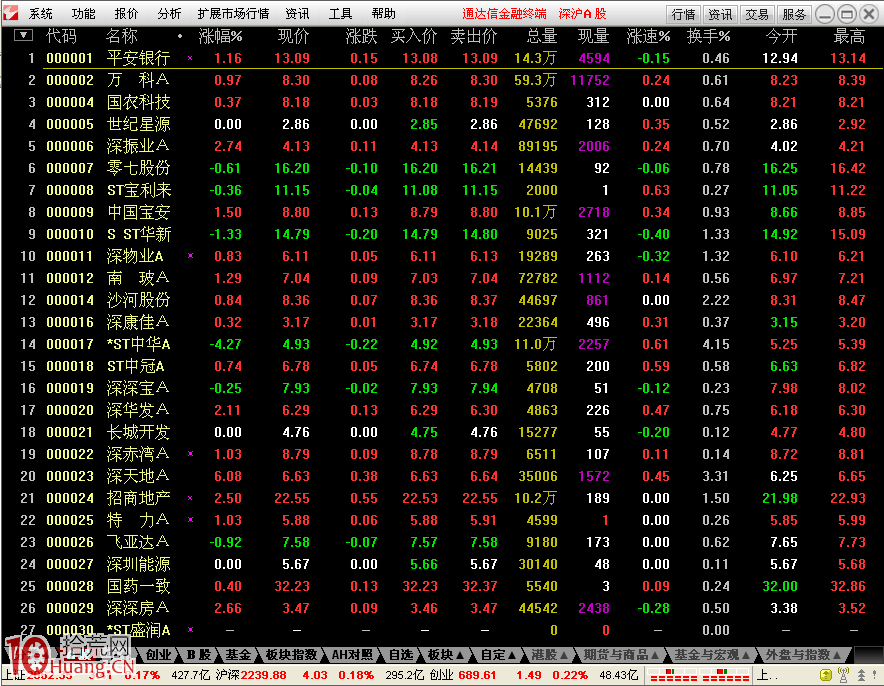Viewport: 884px width, 686px height.
Task: Maximize the trading terminal window
Action: (x=846, y=14)
